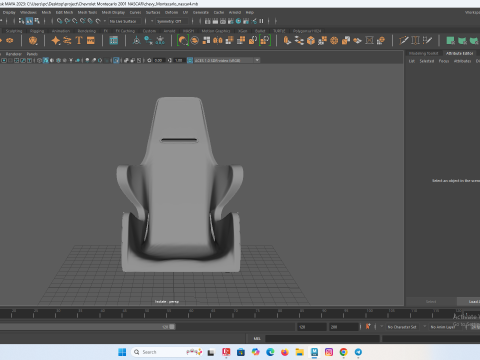Click the viewport gamma value field
This screenshot has height=360, width=480.
[179, 60]
